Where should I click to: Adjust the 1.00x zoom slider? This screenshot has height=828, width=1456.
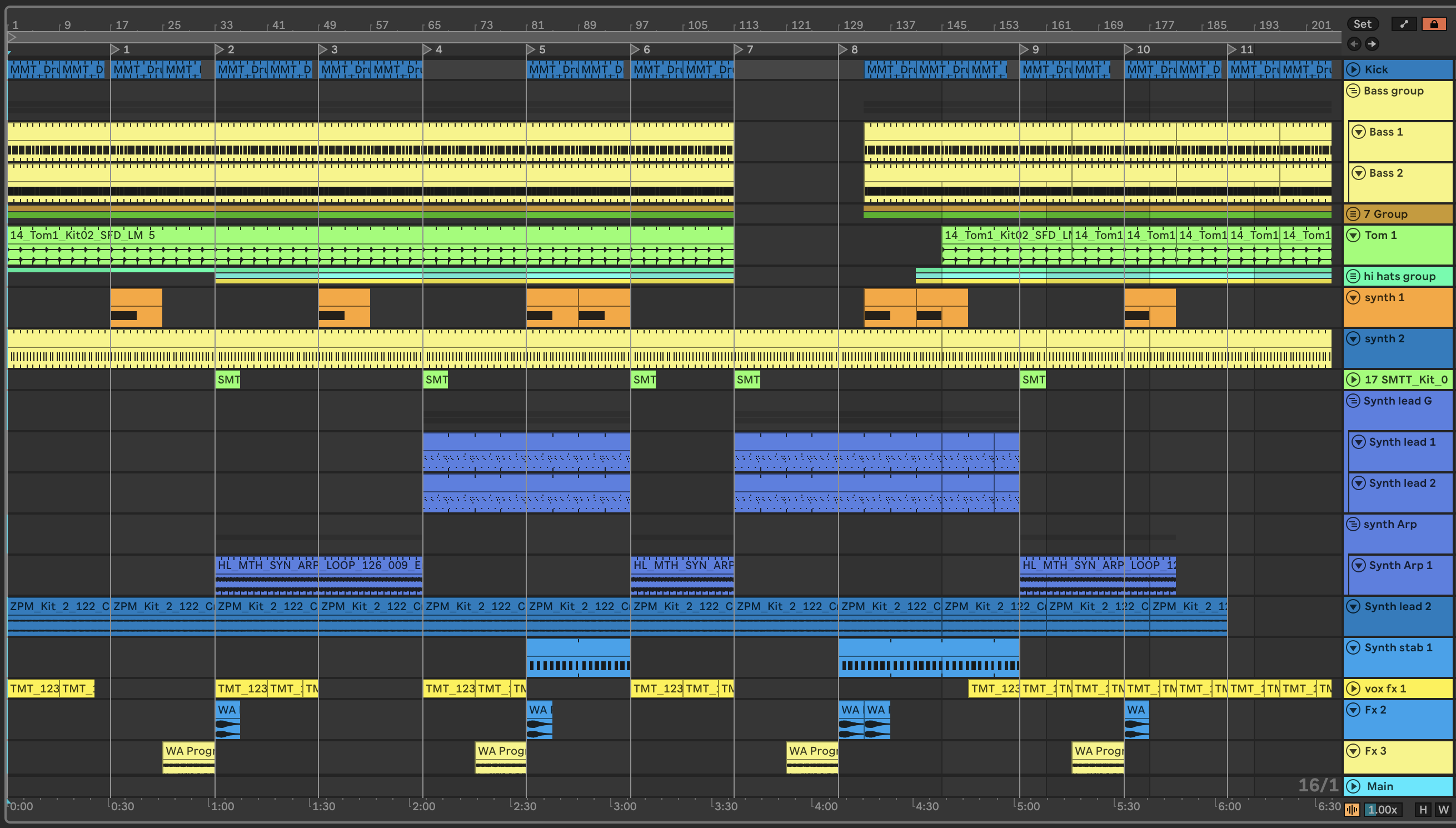click(1382, 809)
